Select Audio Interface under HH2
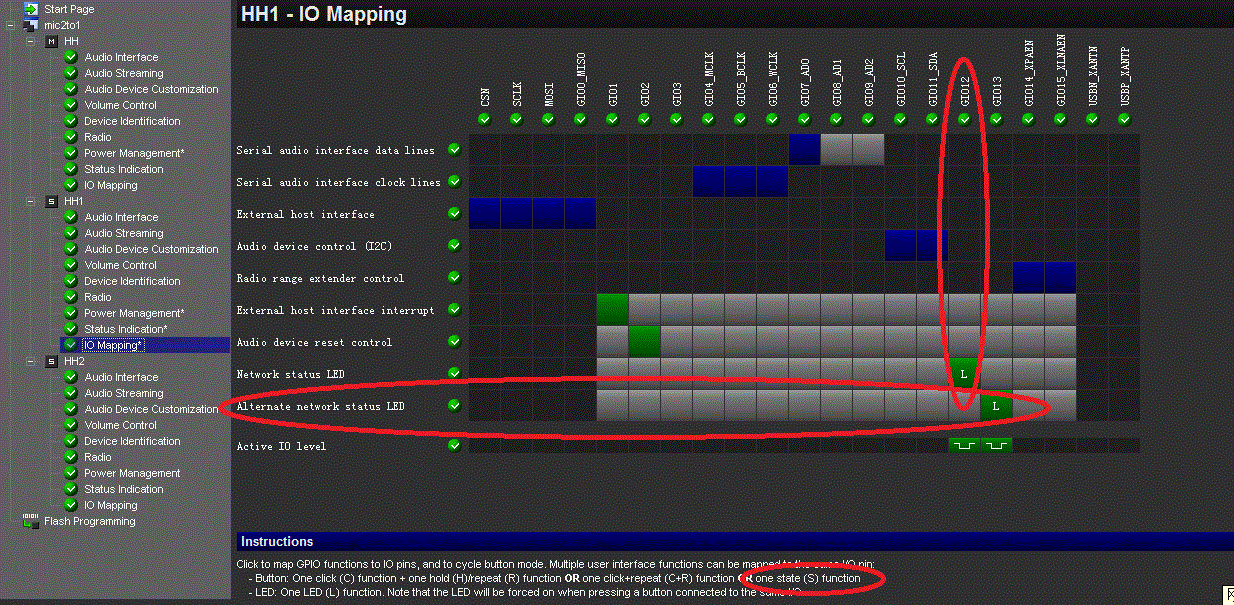Image resolution: width=1234 pixels, height=605 pixels. tap(121, 377)
